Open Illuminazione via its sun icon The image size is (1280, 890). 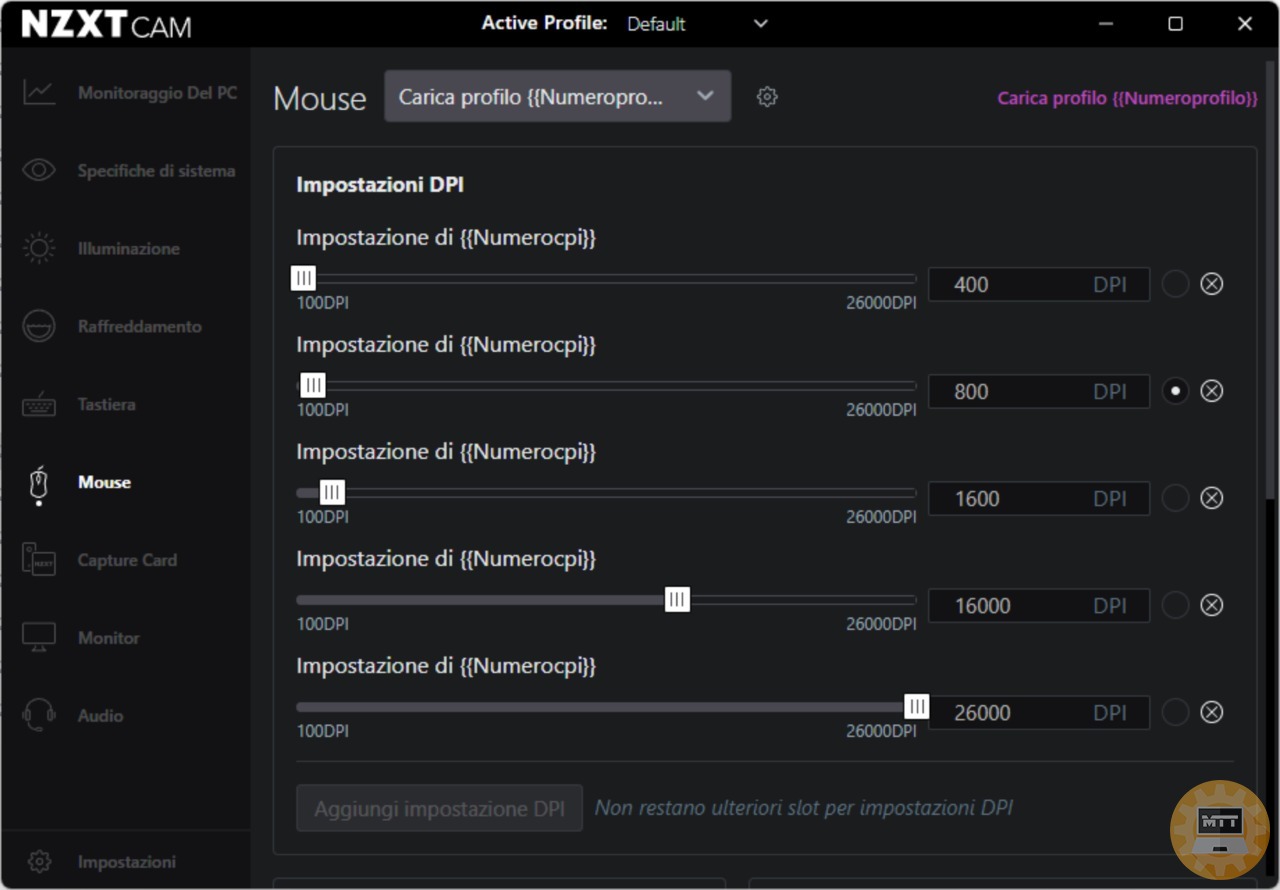tap(39, 249)
